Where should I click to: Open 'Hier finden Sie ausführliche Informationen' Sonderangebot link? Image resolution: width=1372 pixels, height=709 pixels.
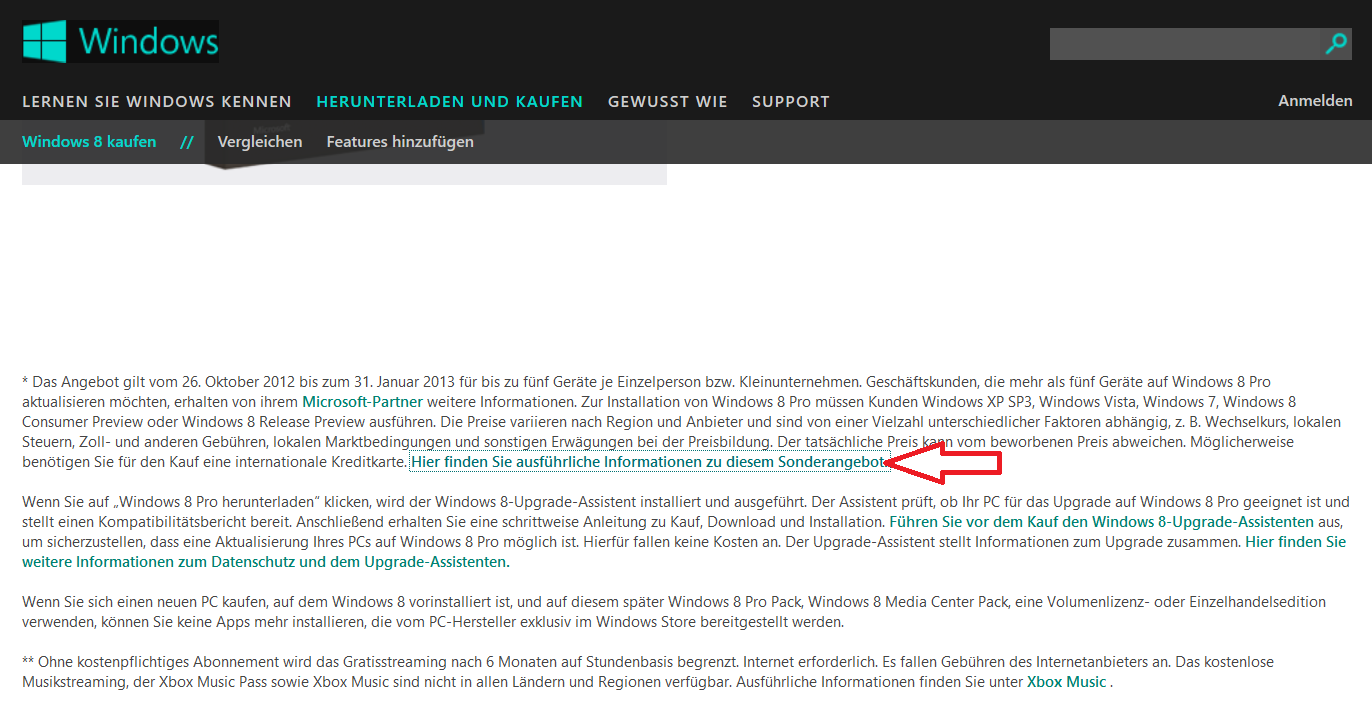click(x=649, y=461)
